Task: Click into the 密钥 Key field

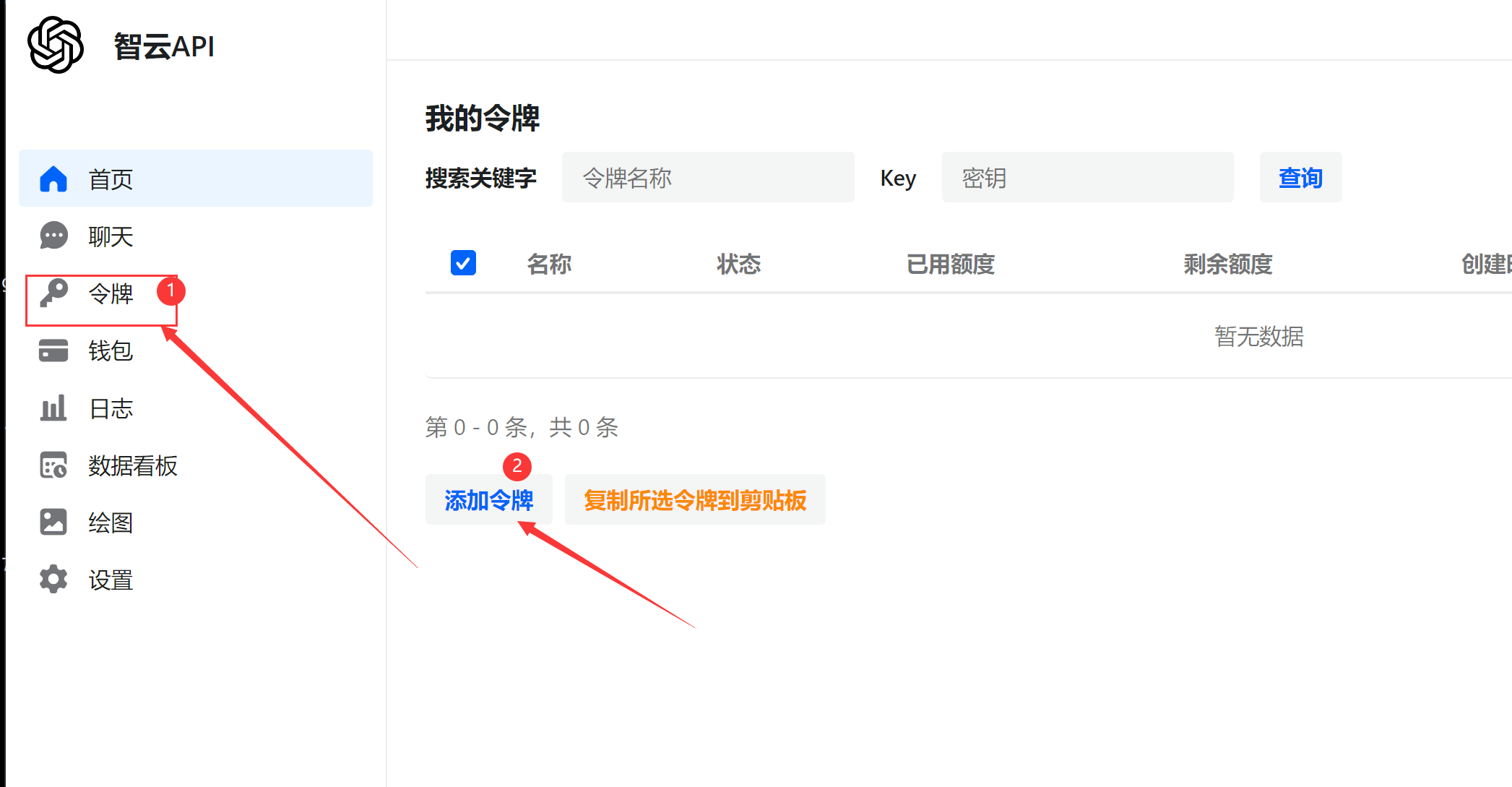Action: [x=1087, y=178]
